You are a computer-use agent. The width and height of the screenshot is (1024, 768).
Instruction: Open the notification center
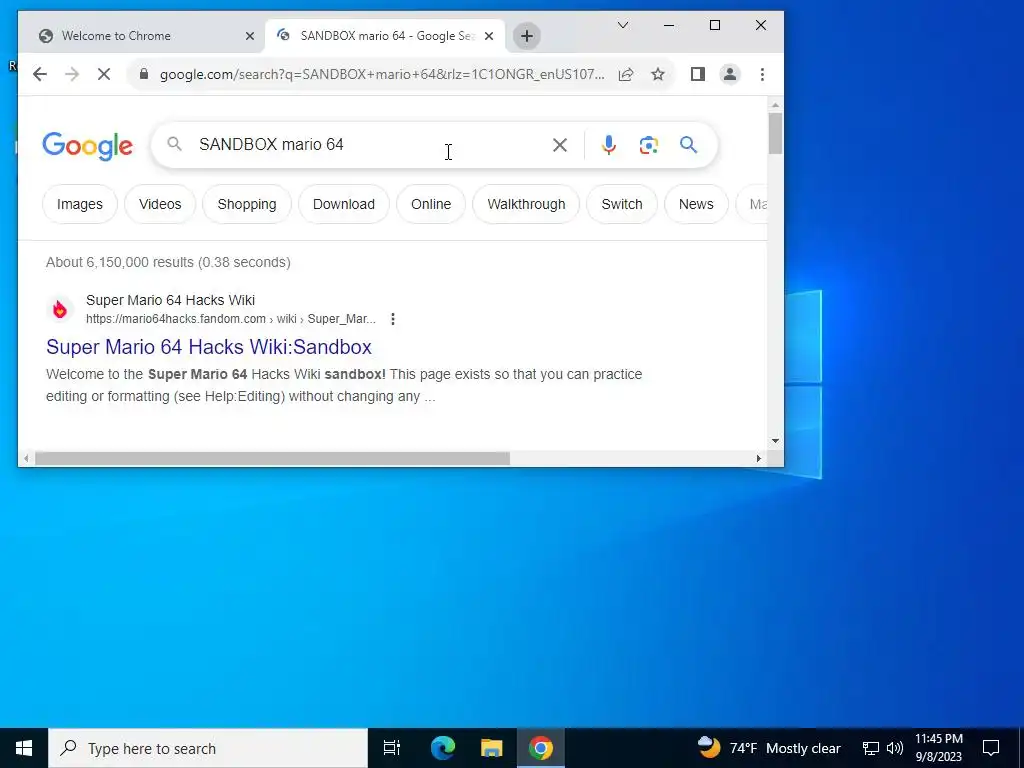[991, 748]
